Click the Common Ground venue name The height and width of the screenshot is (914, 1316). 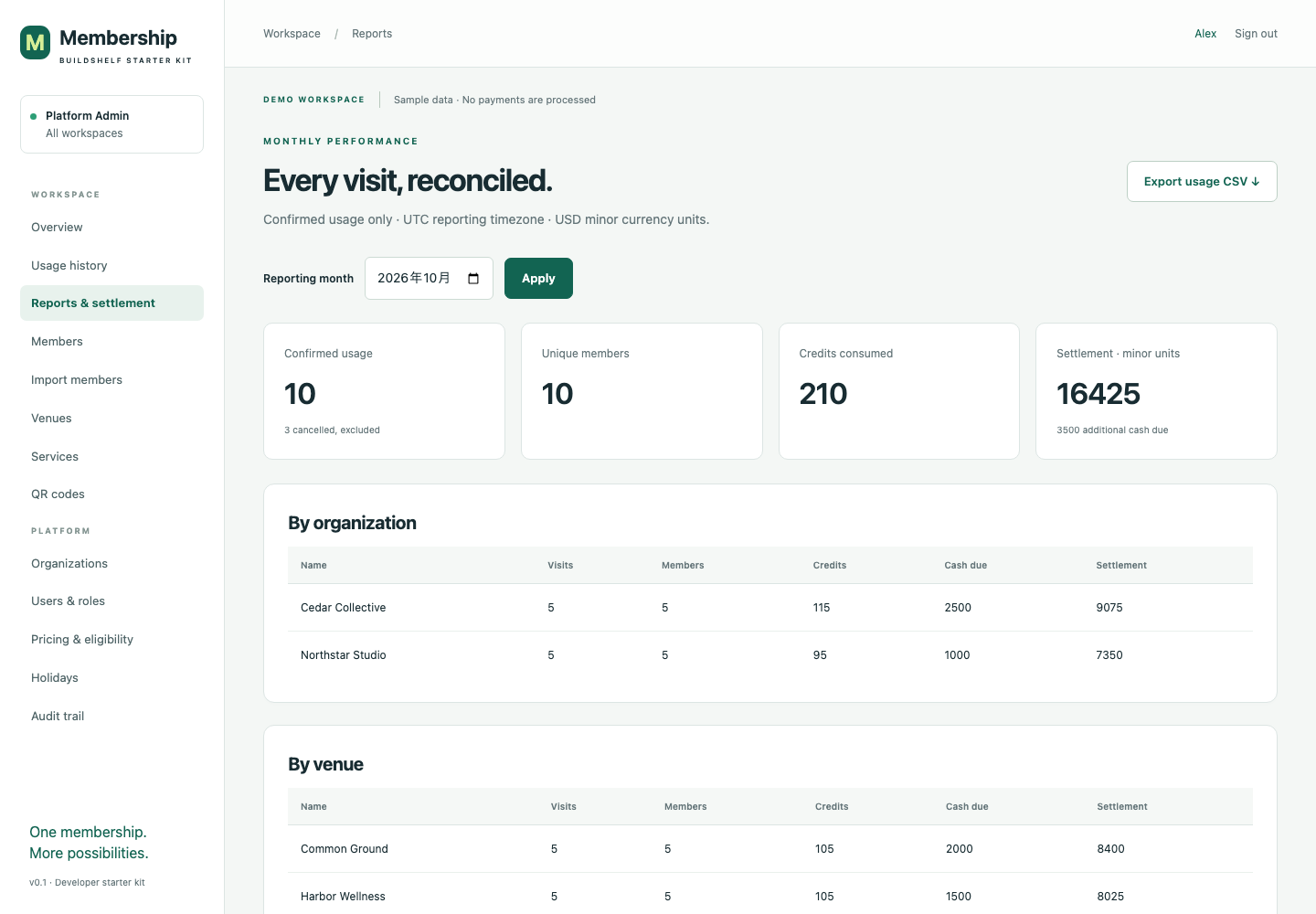pyautogui.click(x=345, y=849)
